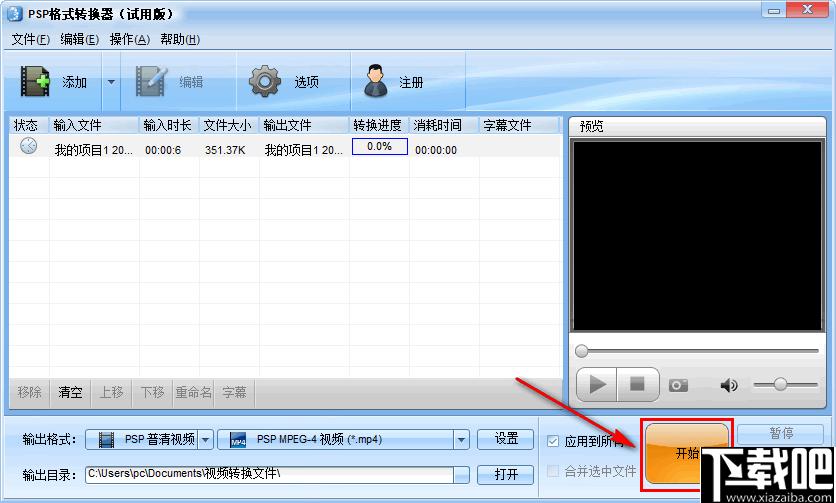Select input file 我的项目1 20... cell

(x=94, y=150)
